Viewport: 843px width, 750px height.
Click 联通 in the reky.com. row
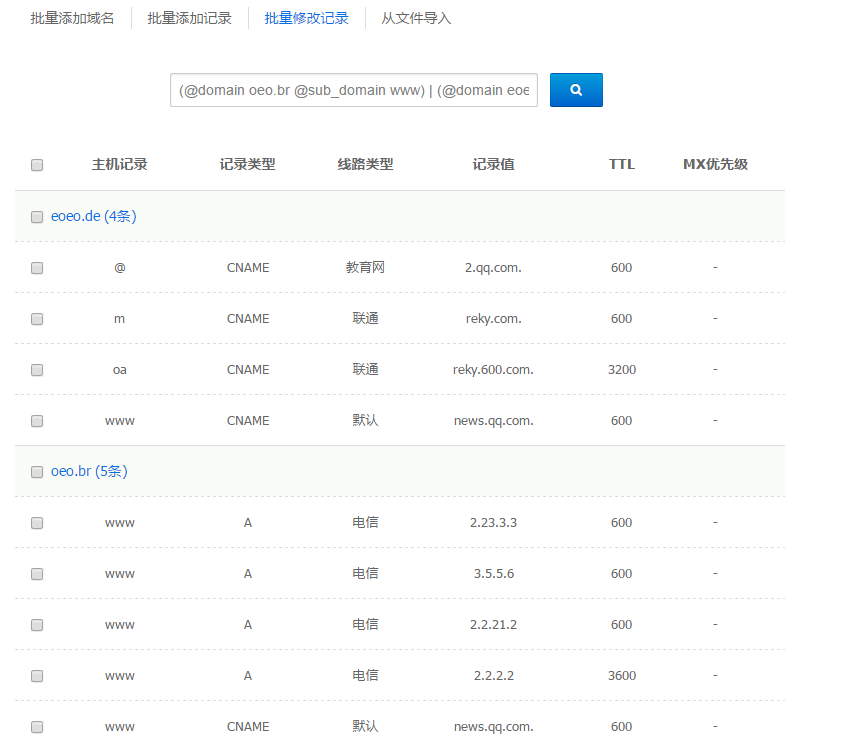(366, 318)
